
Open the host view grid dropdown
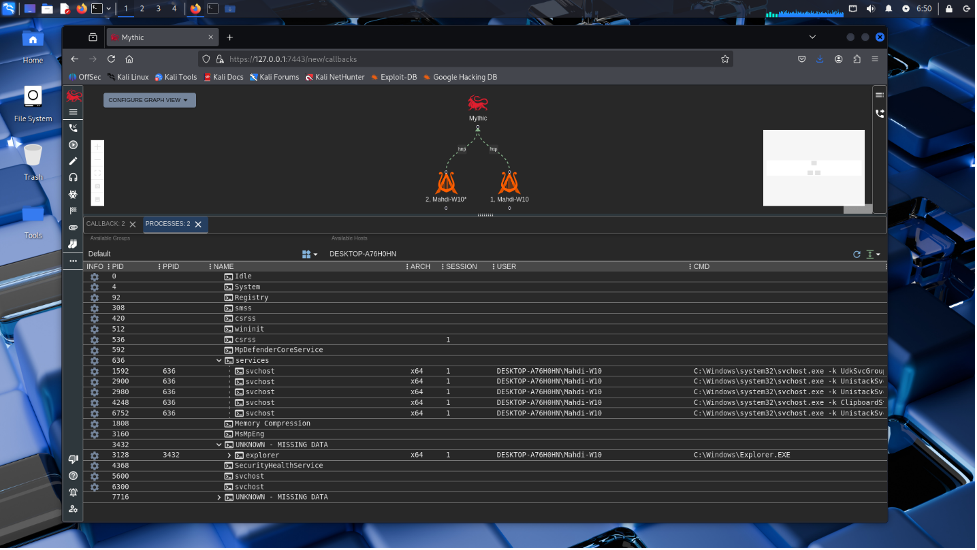(x=310, y=254)
